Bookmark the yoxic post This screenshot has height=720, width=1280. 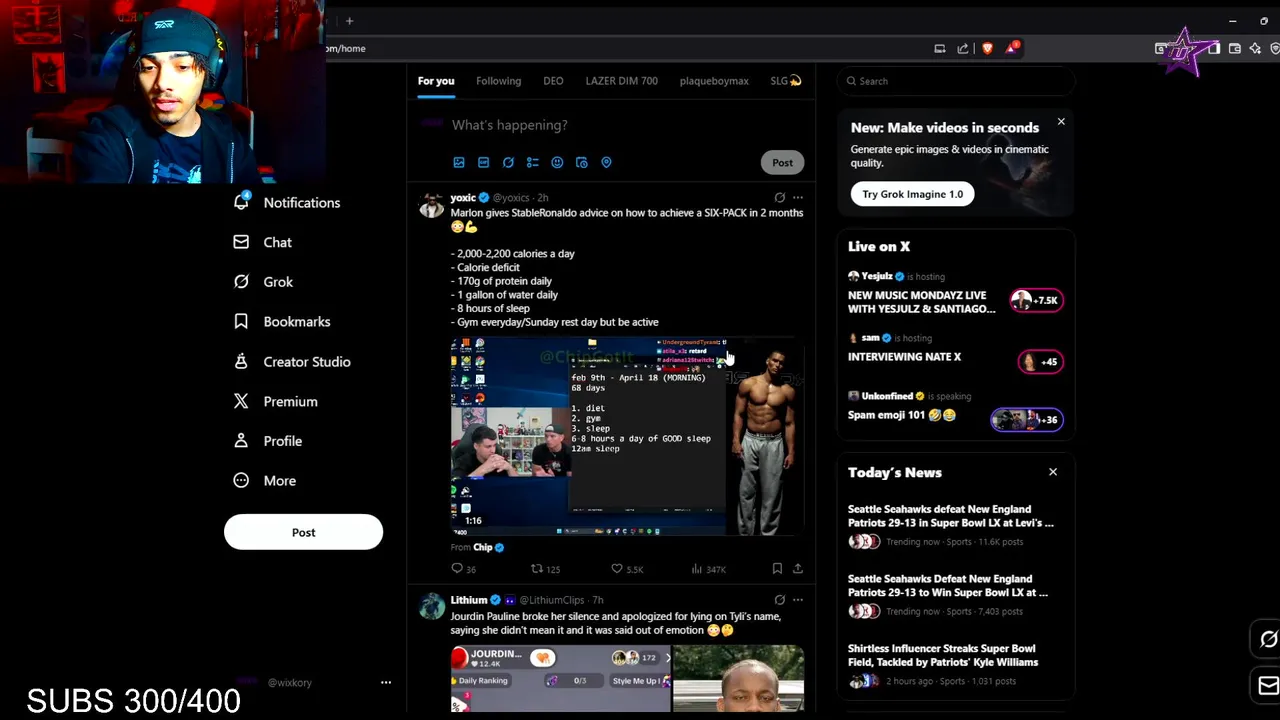tap(777, 568)
